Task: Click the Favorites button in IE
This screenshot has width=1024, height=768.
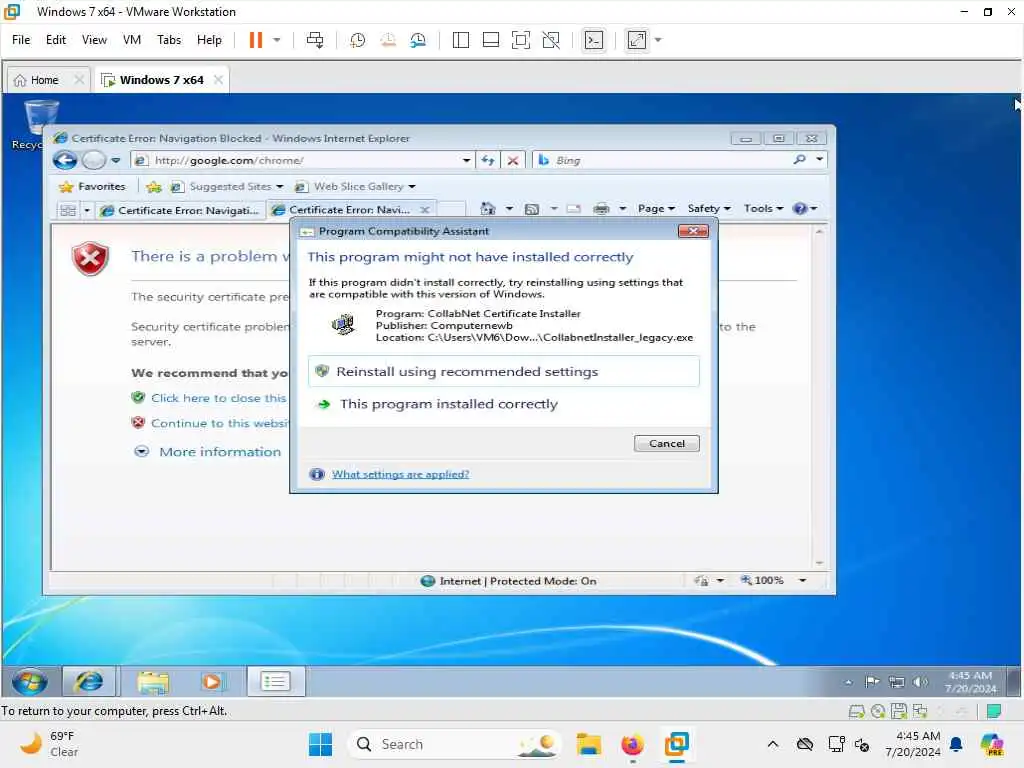Action: (92, 187)
